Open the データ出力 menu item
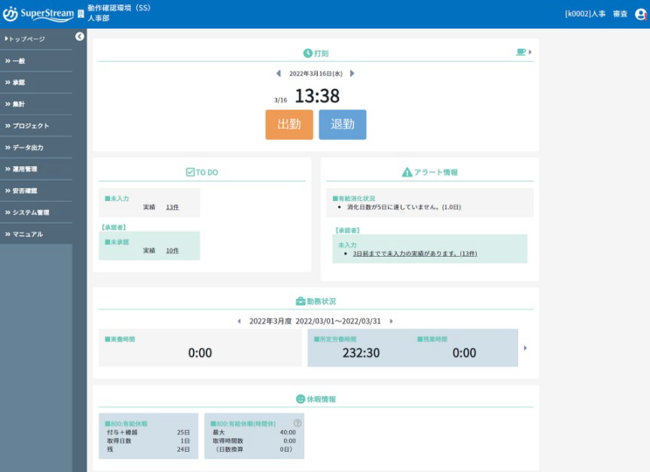The image size is (650, 473). pyautogui.click(x=36, y=147)
